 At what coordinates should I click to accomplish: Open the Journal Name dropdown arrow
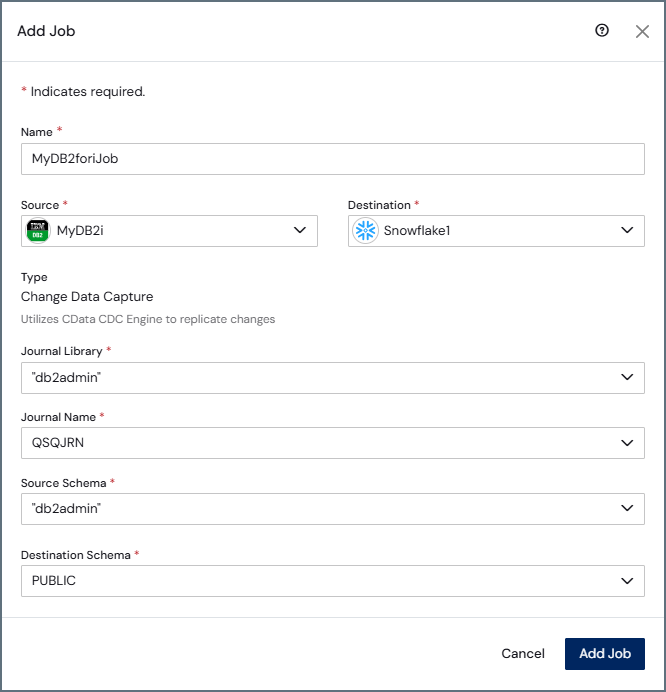(627, 443)
